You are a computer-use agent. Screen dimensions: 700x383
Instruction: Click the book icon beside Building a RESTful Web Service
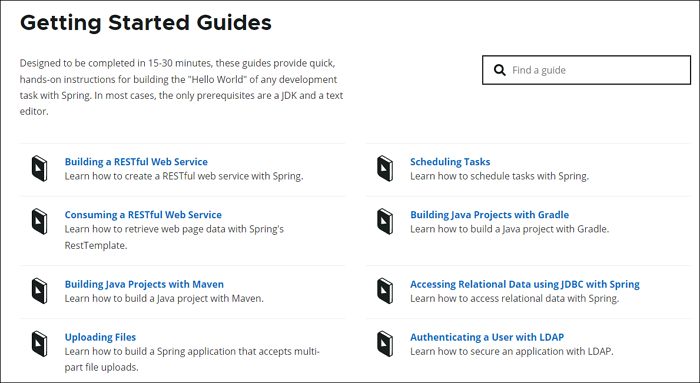point(39,169)
